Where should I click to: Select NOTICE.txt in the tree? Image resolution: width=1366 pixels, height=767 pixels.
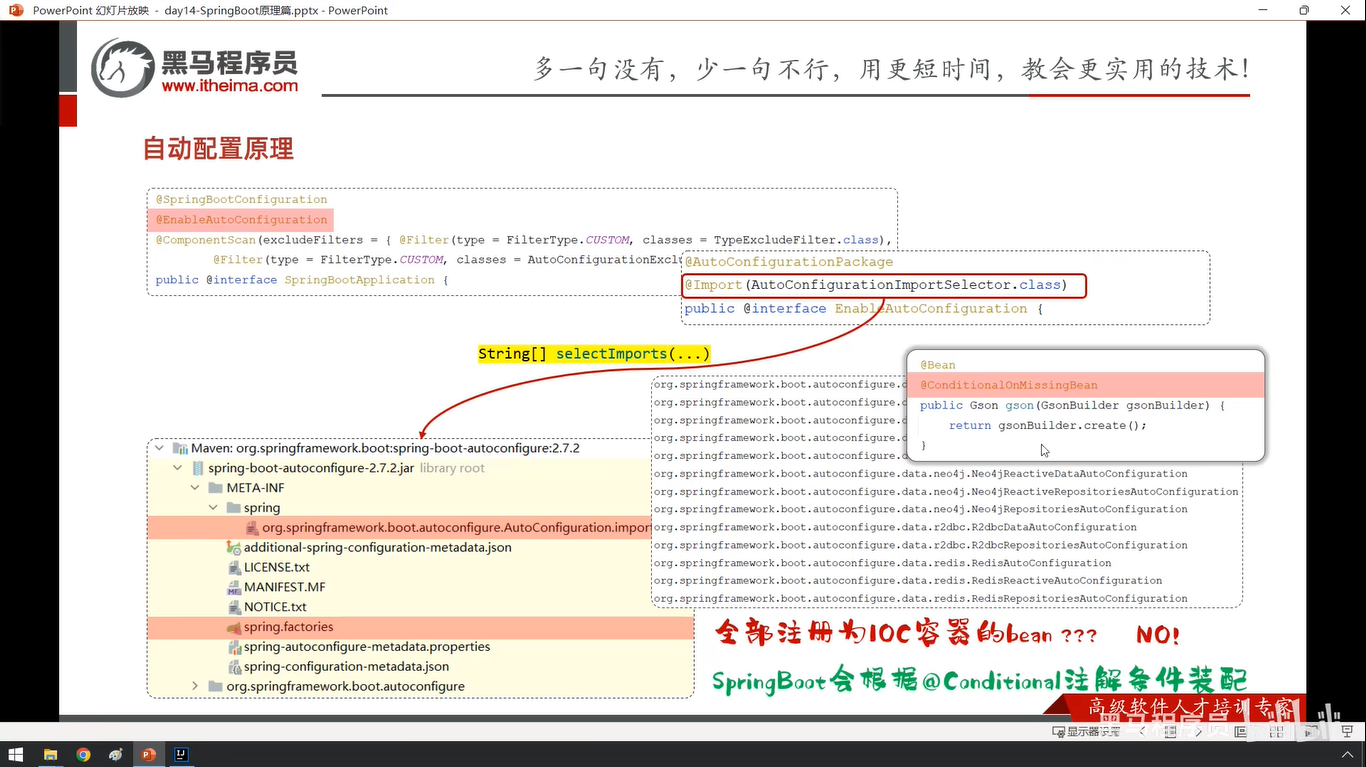(275, 607)
